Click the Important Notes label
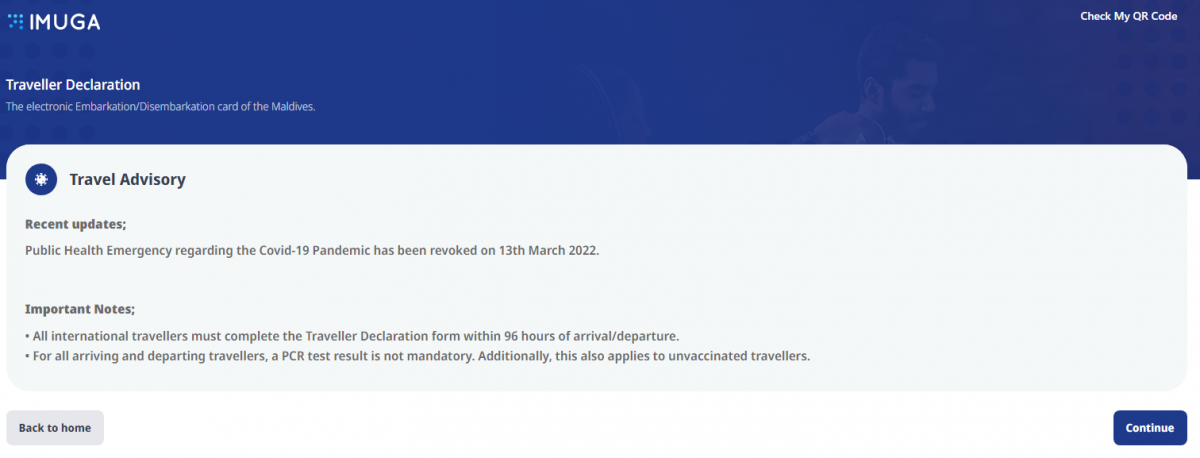This screenshot has width=1200, height=458. [79, 309]
